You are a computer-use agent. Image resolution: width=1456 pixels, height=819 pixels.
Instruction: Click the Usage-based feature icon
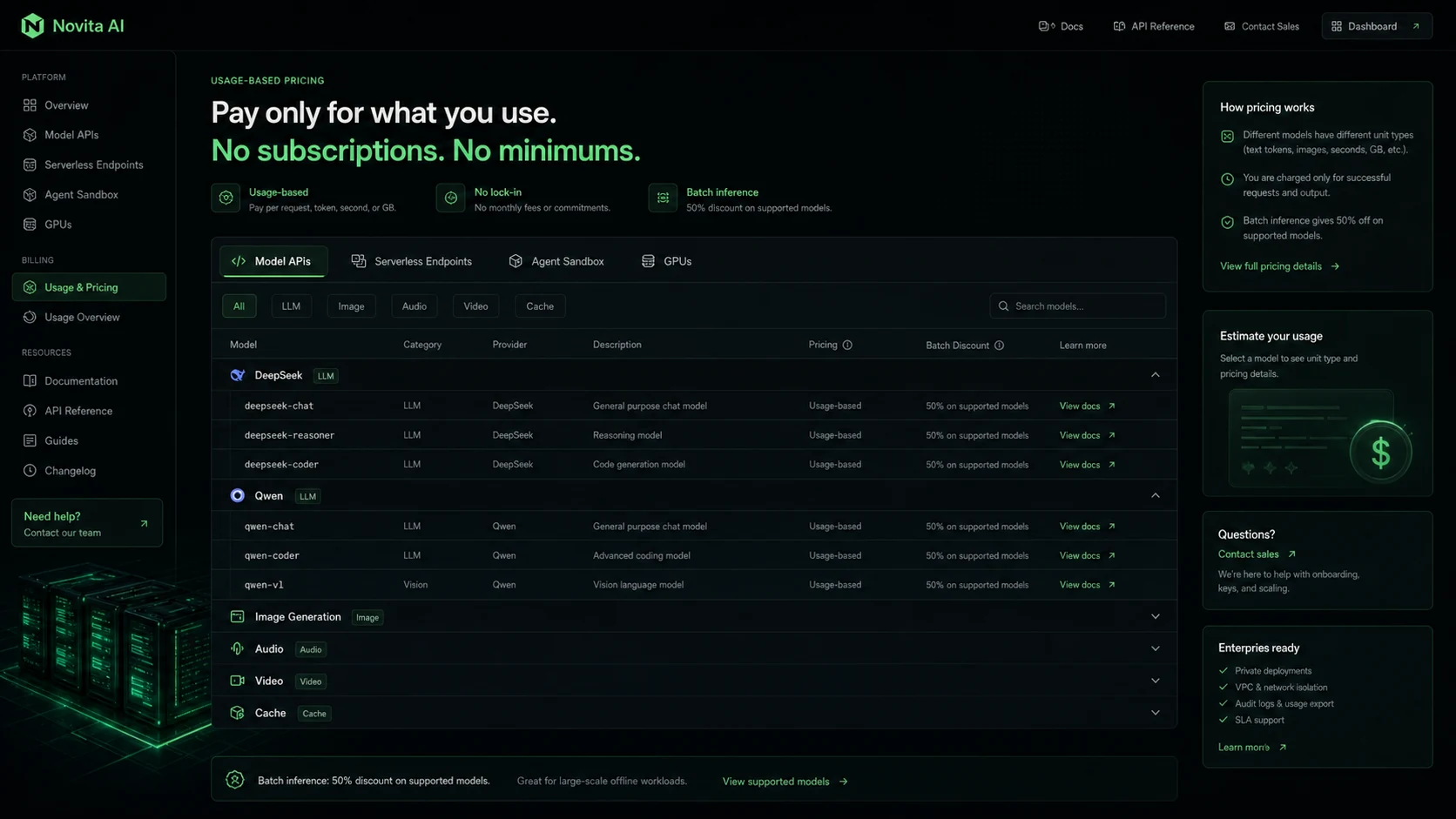(226, 198)
